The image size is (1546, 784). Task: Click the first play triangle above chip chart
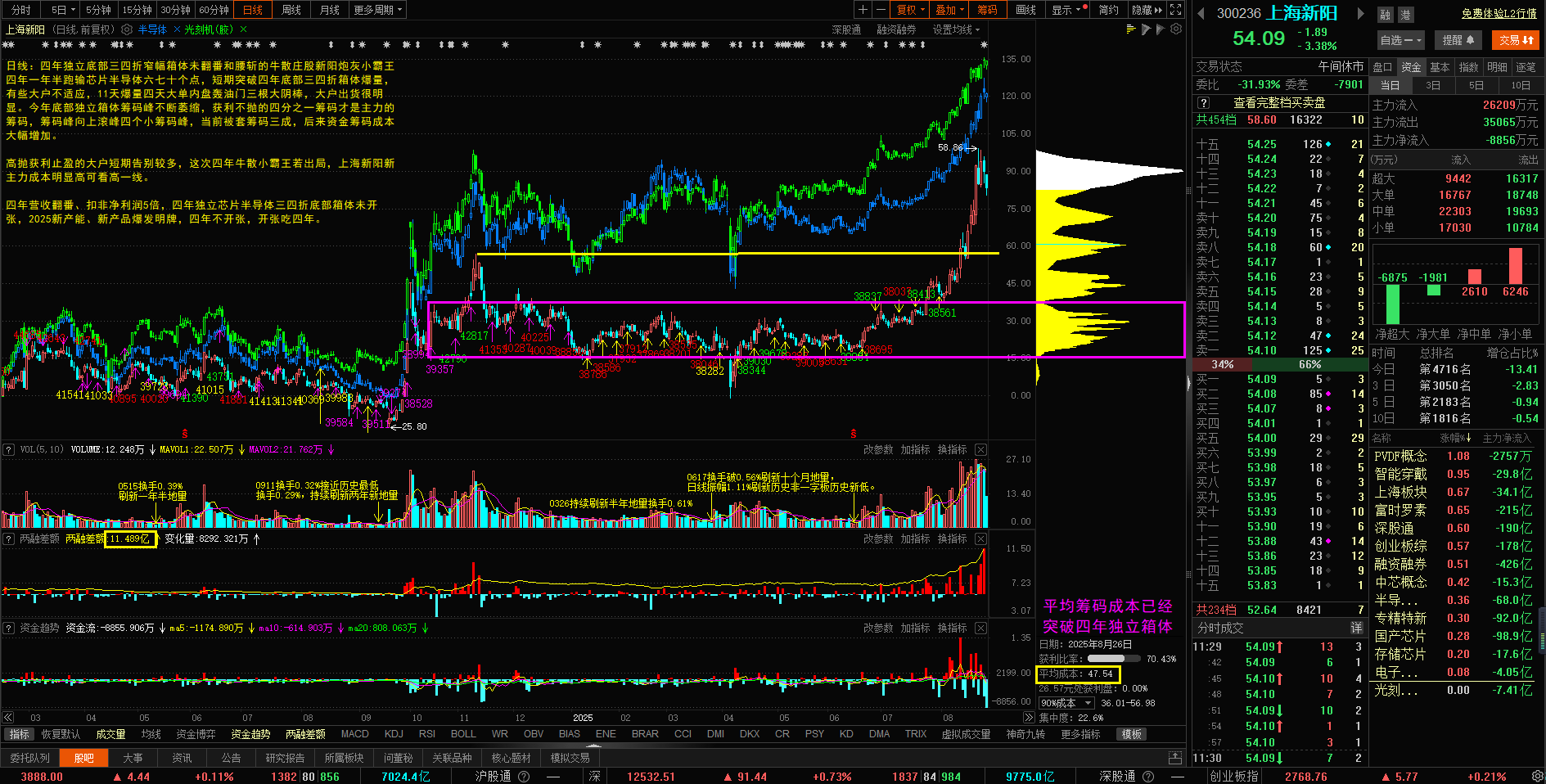point(1147,29)
